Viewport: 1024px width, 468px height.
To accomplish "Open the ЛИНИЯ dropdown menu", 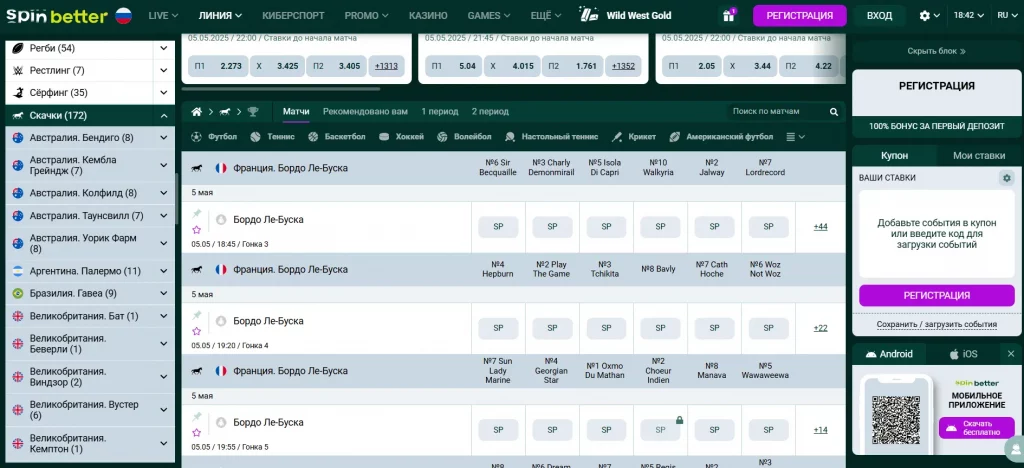I will [220, 16].
